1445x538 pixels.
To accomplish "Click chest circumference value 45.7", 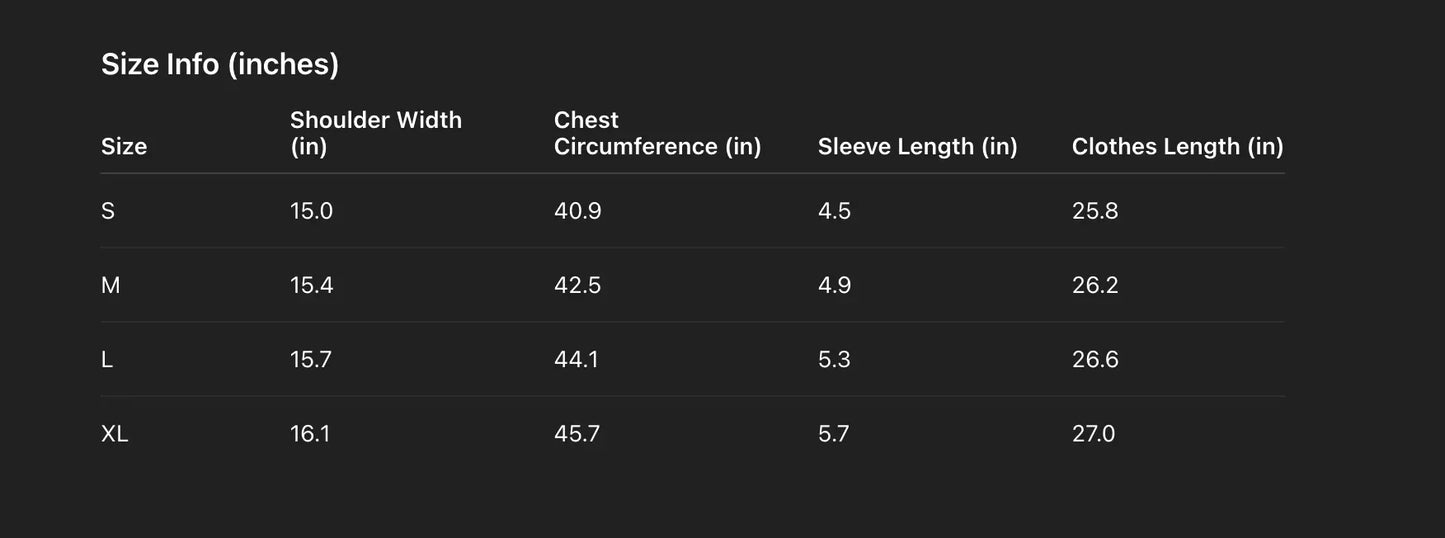I will [x=577, y=434].
